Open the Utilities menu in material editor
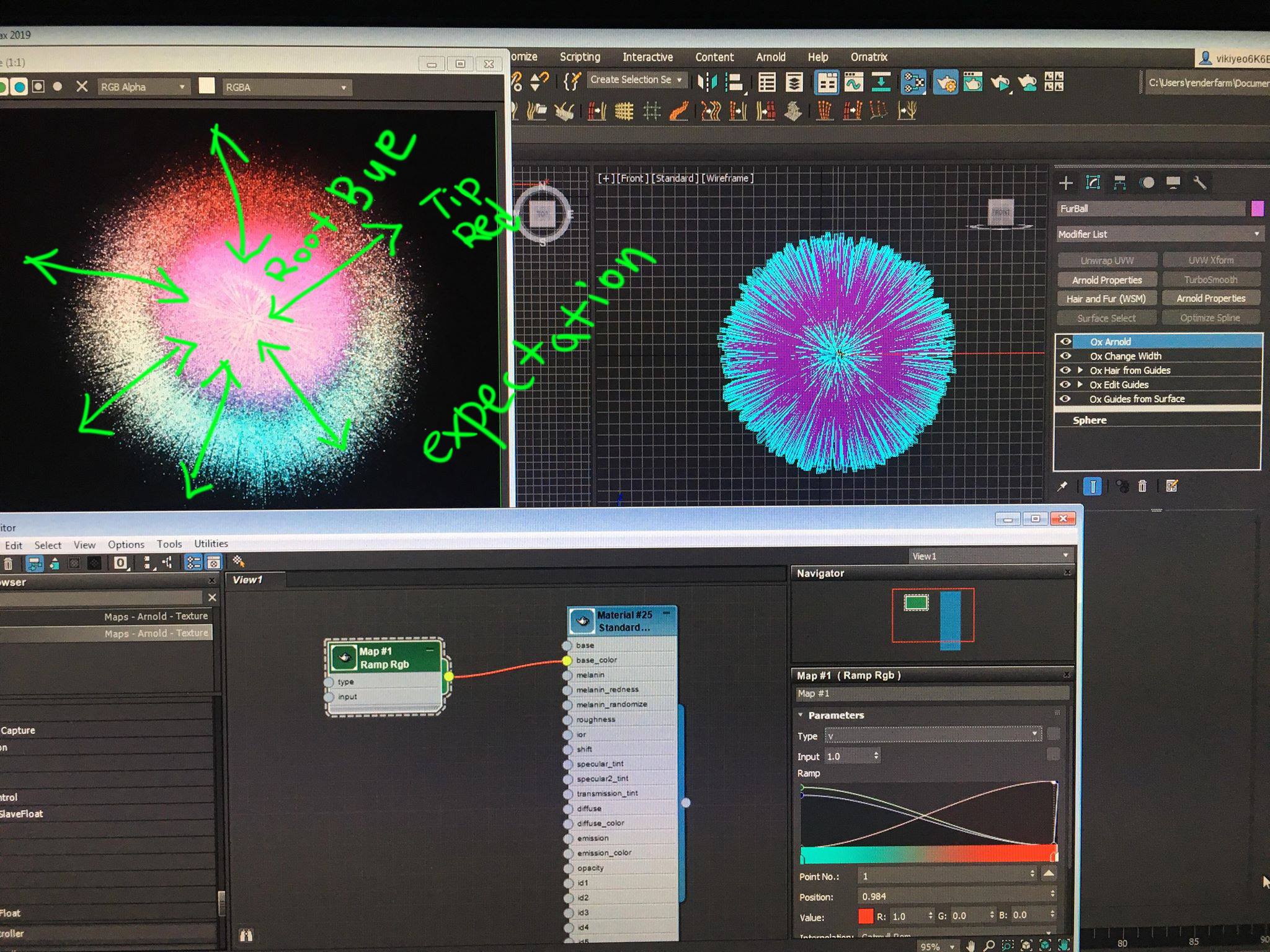 click(x=211, y=544)
